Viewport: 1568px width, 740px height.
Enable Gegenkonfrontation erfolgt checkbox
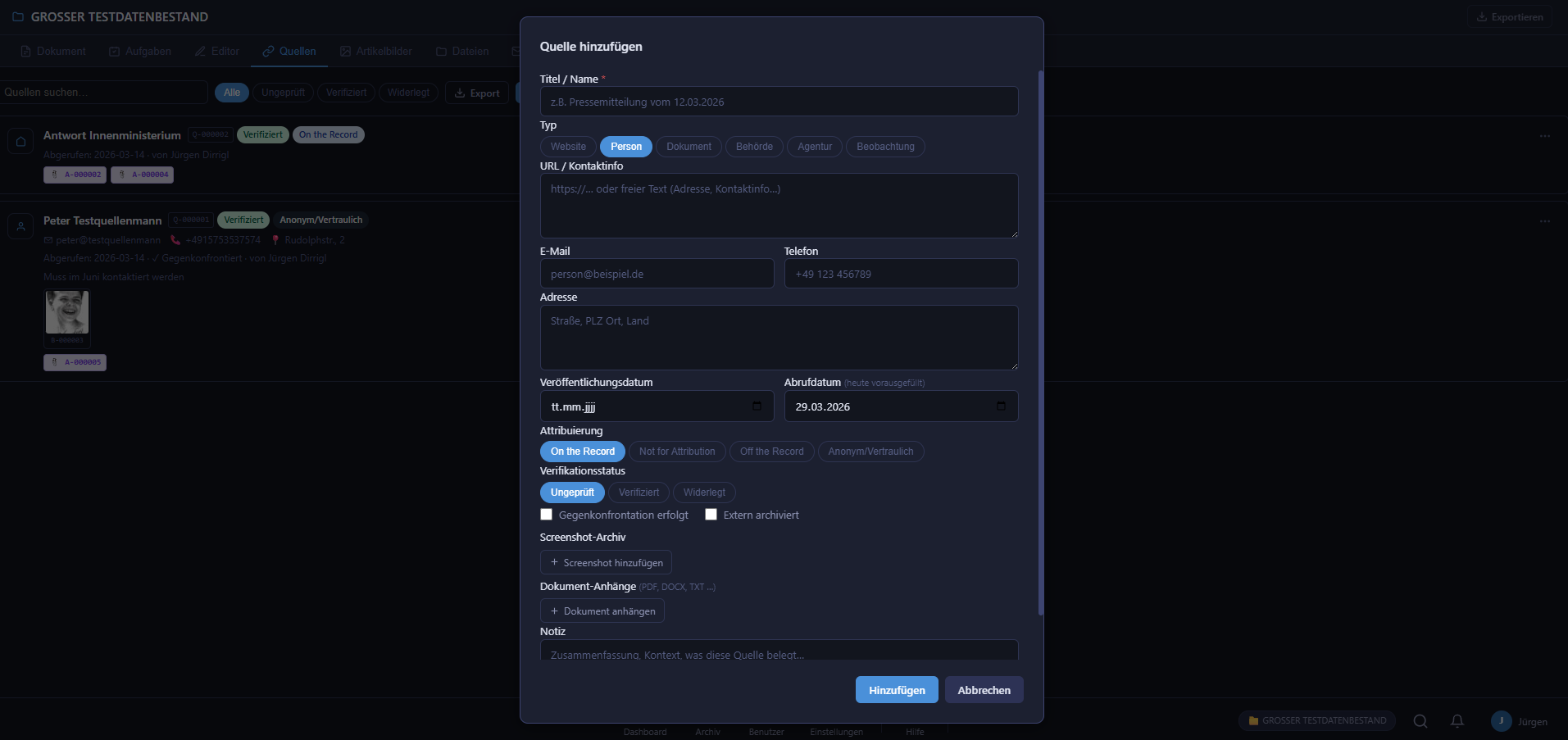547,515
